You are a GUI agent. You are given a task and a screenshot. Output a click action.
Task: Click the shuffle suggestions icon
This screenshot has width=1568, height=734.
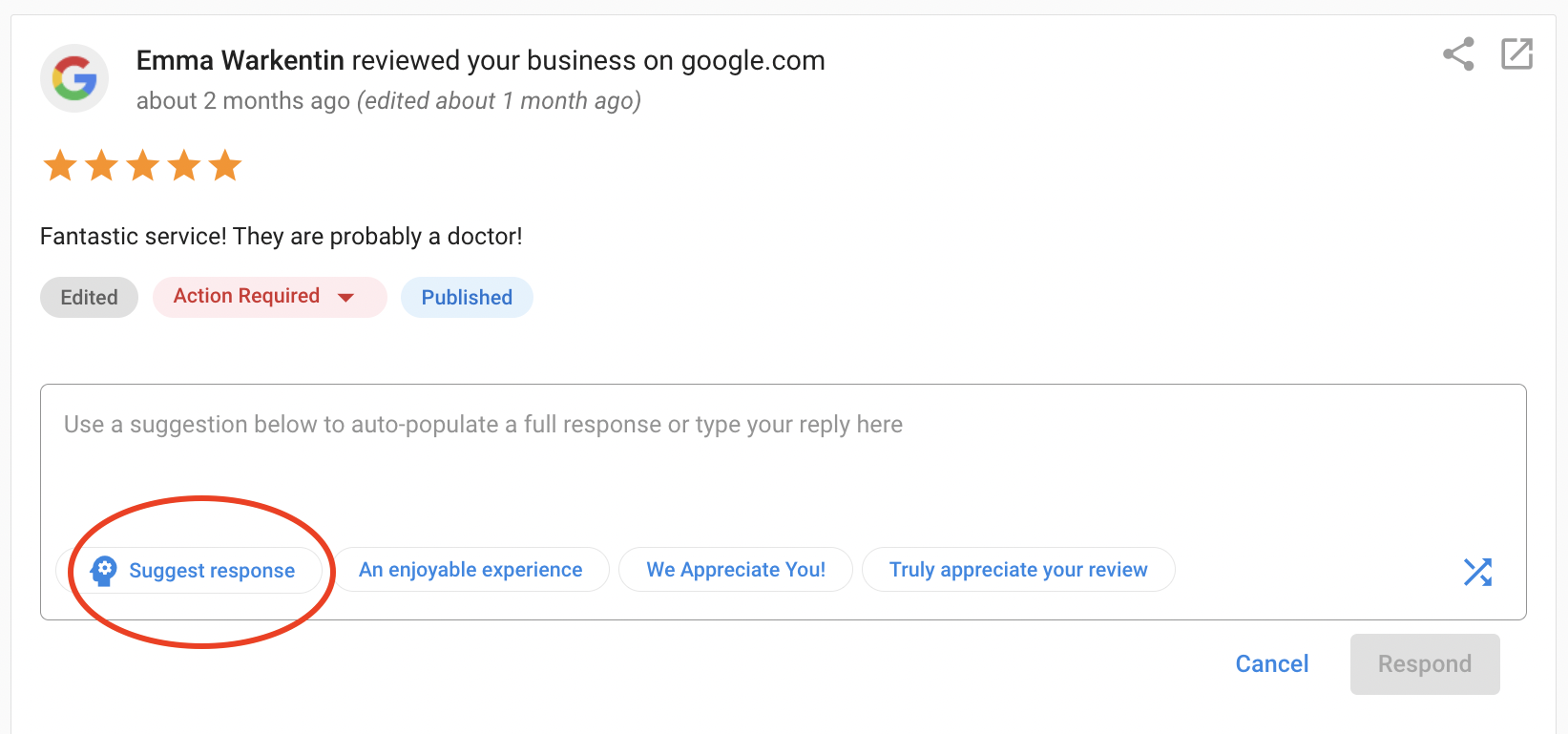[x=1477, y=571]
